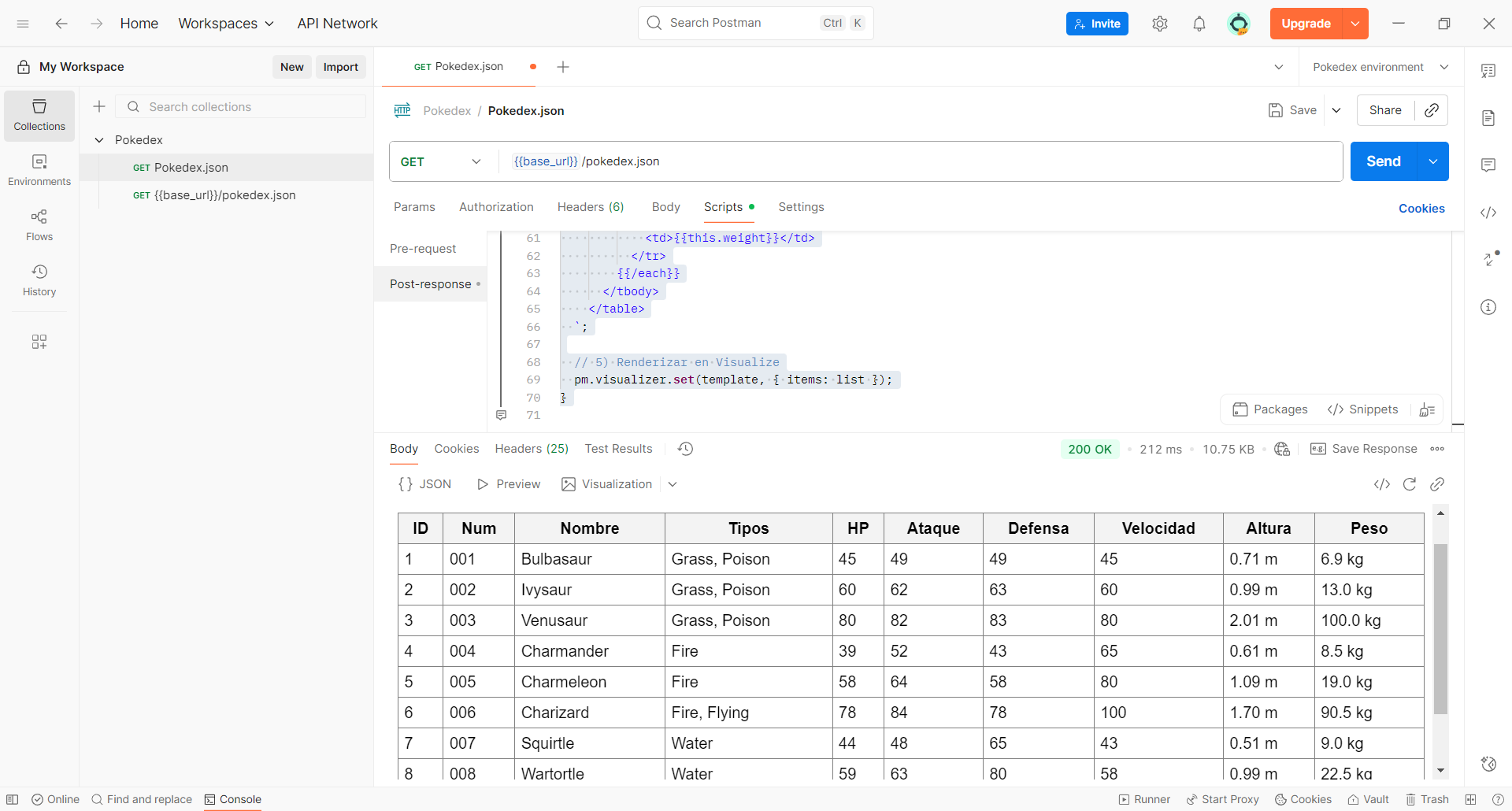Open the code snippet icon in right sidebar
The width and height of the screenshot is (1512, 811).
[1488, 213]
